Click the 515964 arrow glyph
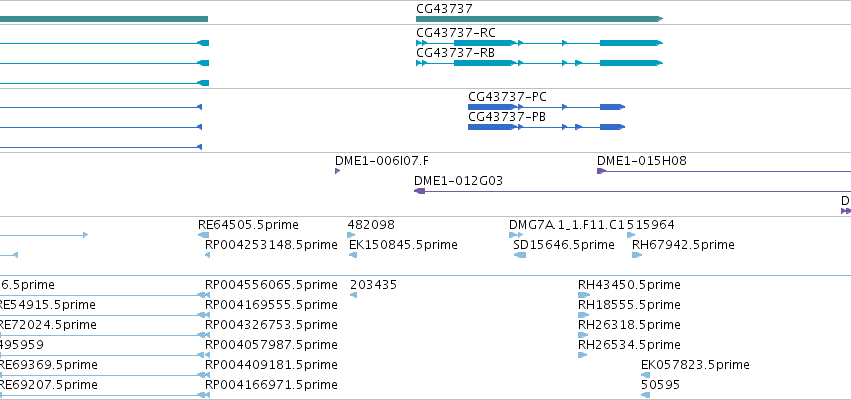The height and width of the screenshot is (400, 851). click(631, 235)
